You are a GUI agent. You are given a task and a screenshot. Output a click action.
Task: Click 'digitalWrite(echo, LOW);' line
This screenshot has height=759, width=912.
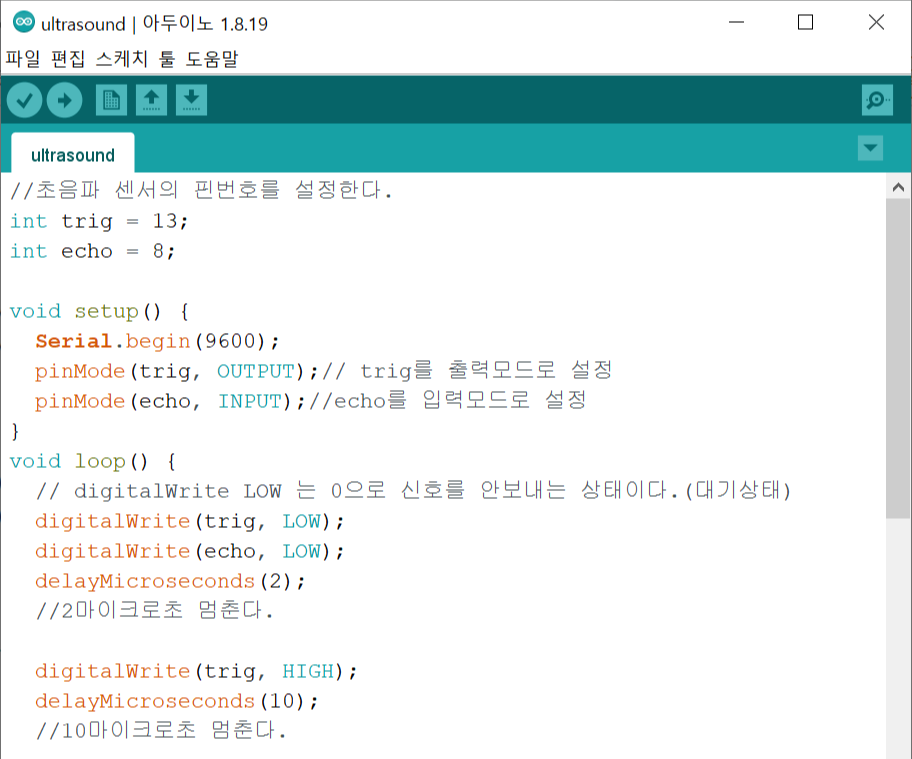click(x=190, y=551)
